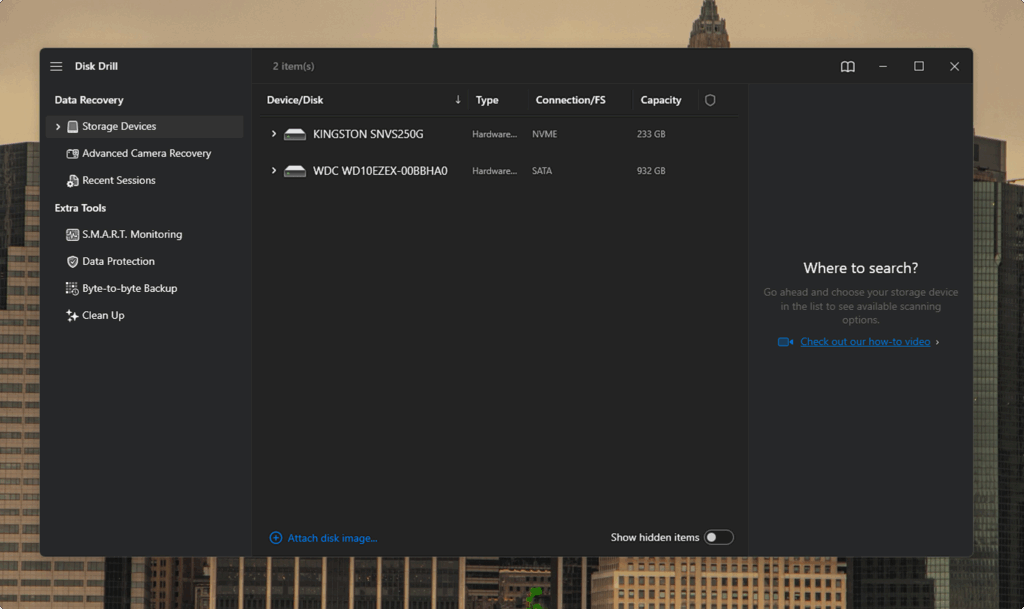Toggle the Show hidden items switch
1024x609 pixels.
(x=718, y=537)
